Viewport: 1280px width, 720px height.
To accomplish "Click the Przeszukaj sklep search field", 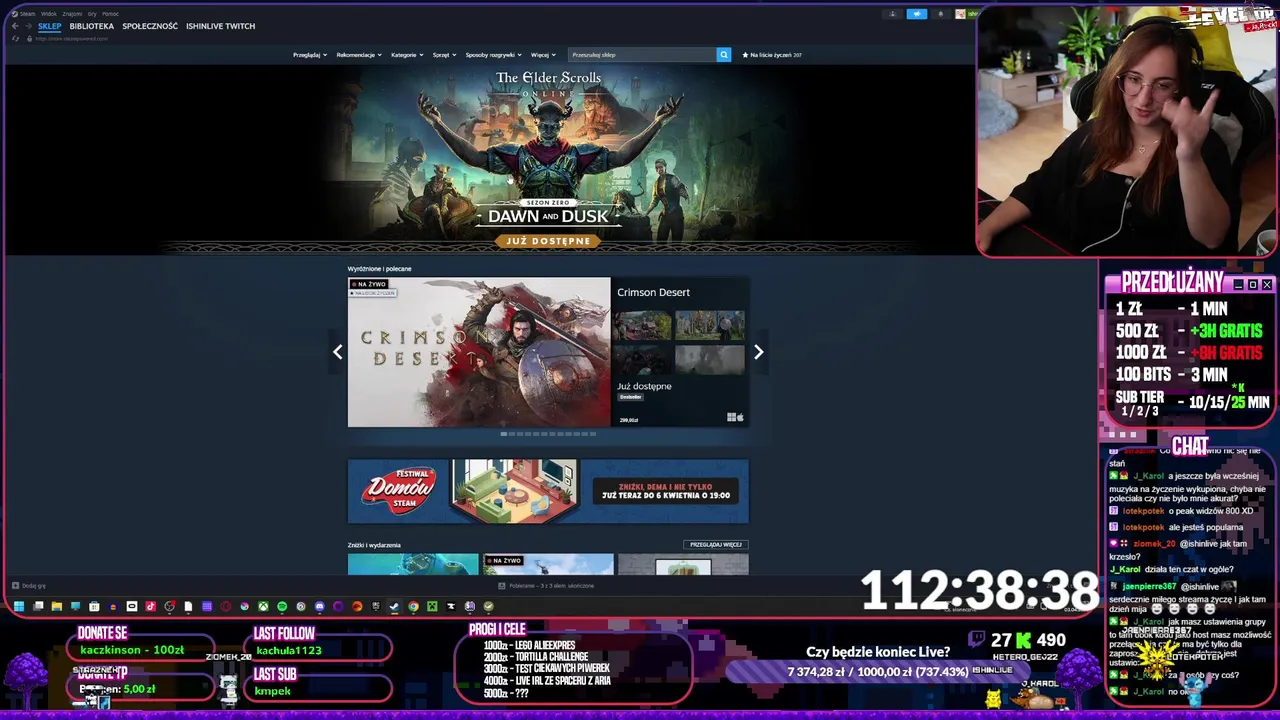I will coord(642,55).
